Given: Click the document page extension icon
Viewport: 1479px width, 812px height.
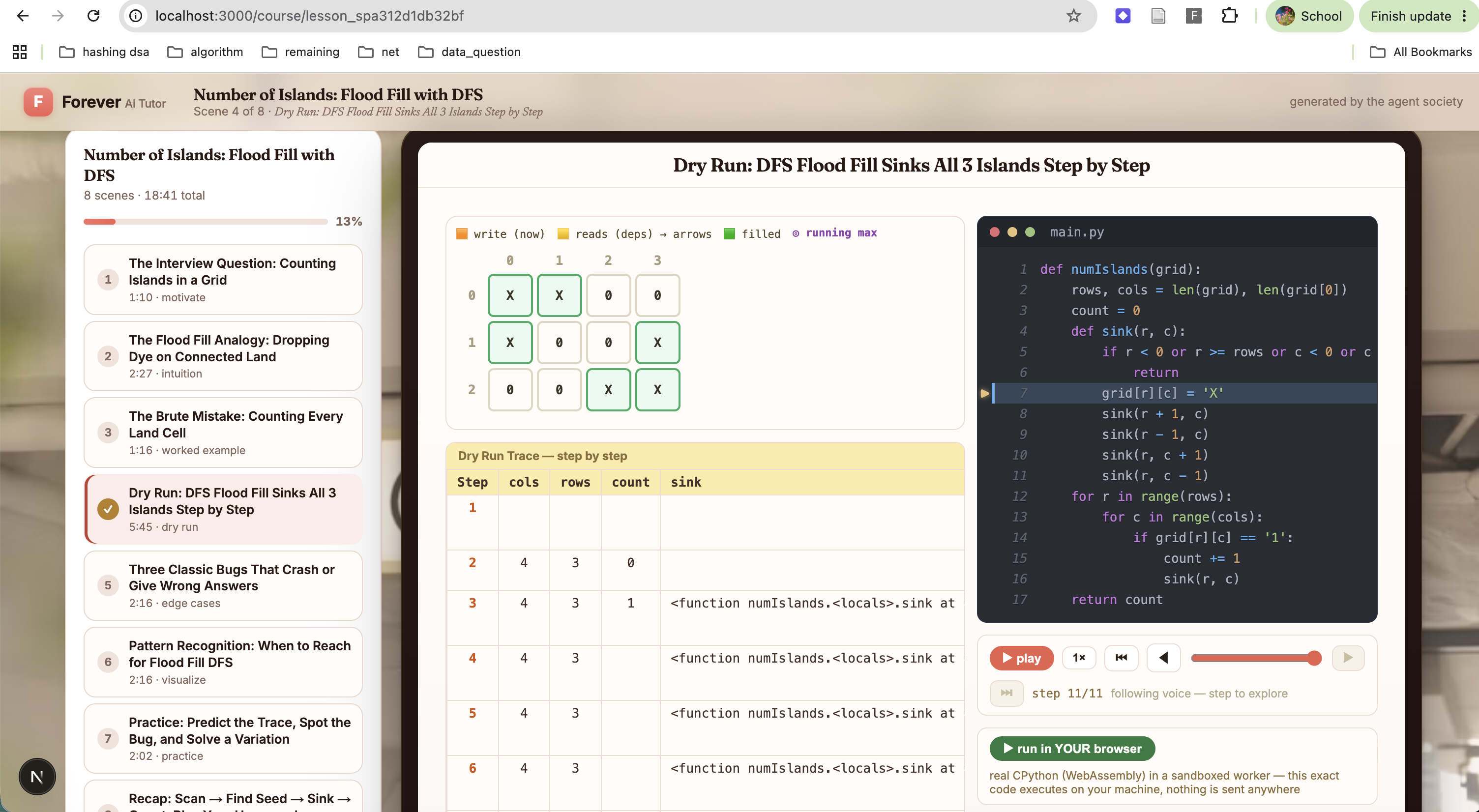Looking at the screenshot, I should tap(1158, 16).
